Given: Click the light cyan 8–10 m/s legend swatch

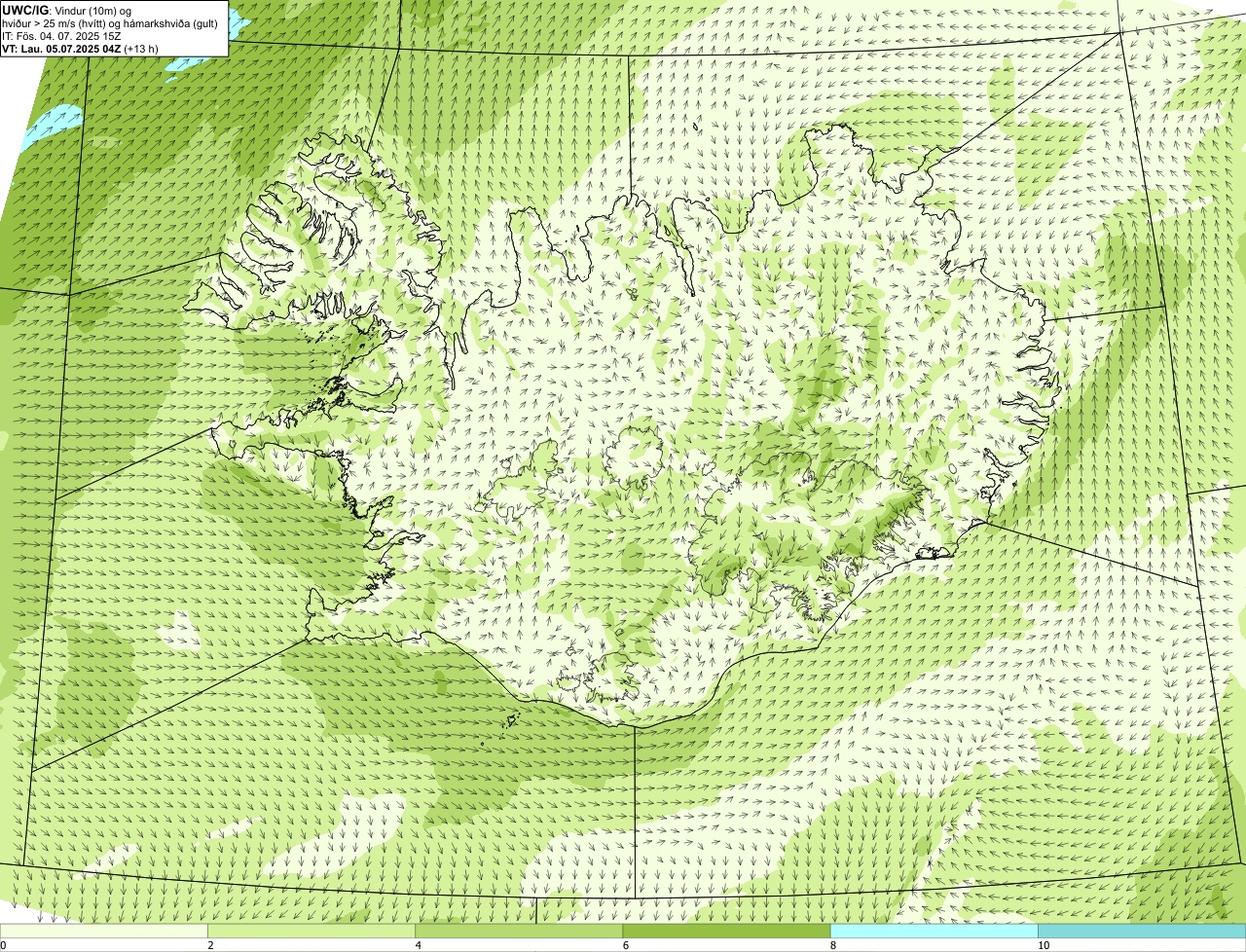Looking at the screenshot, I should pyautogui.click(x=934, y=932).
